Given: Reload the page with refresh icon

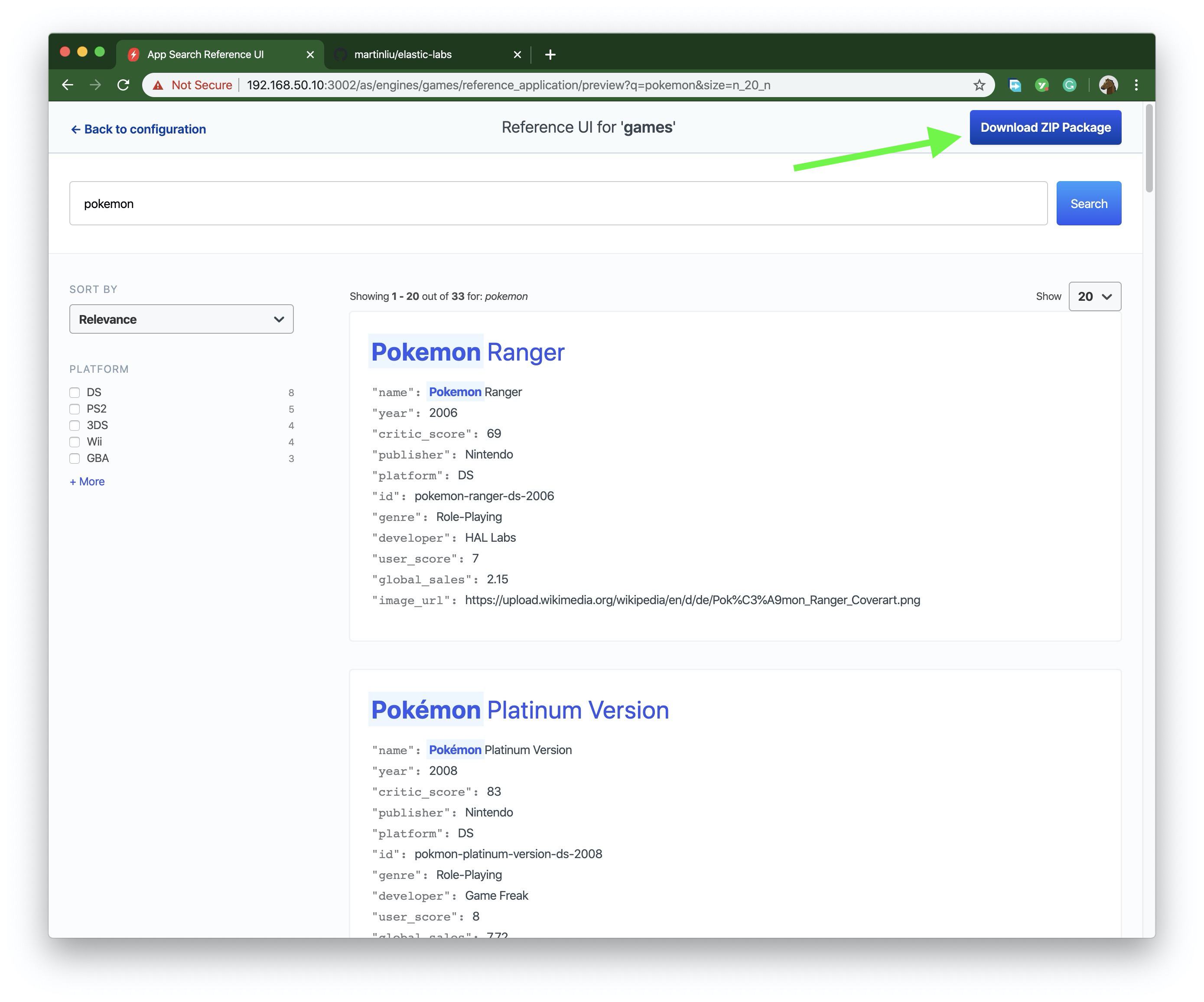Looking at the screenshot, I should tap(123, 85).
